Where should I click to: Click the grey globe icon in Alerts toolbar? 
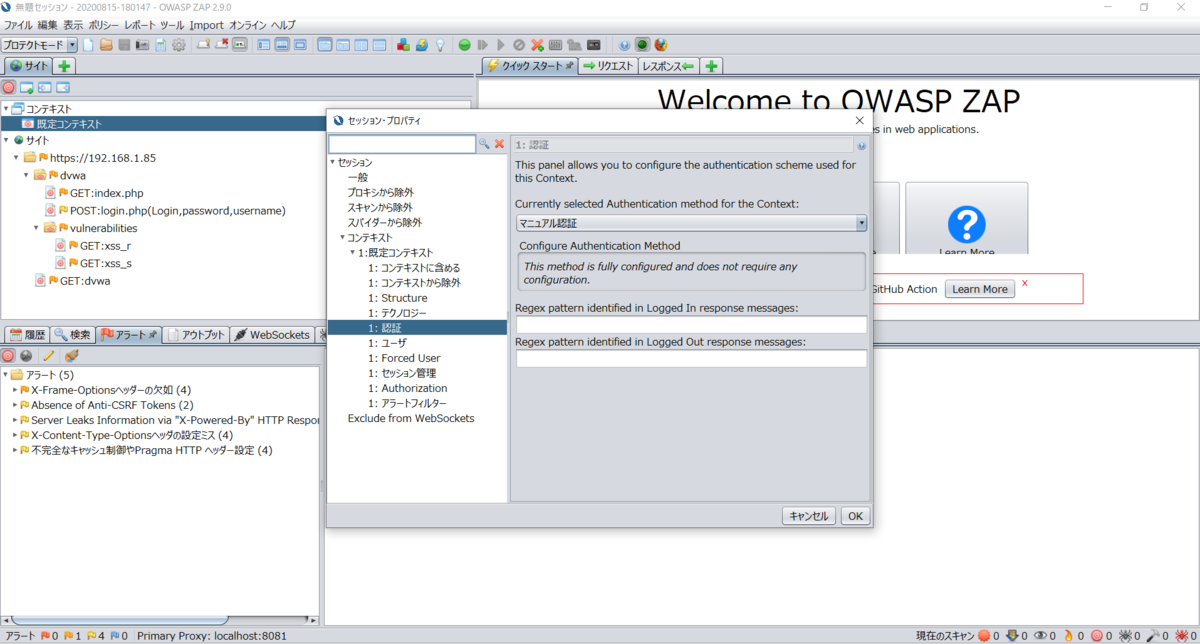(26, 356)
